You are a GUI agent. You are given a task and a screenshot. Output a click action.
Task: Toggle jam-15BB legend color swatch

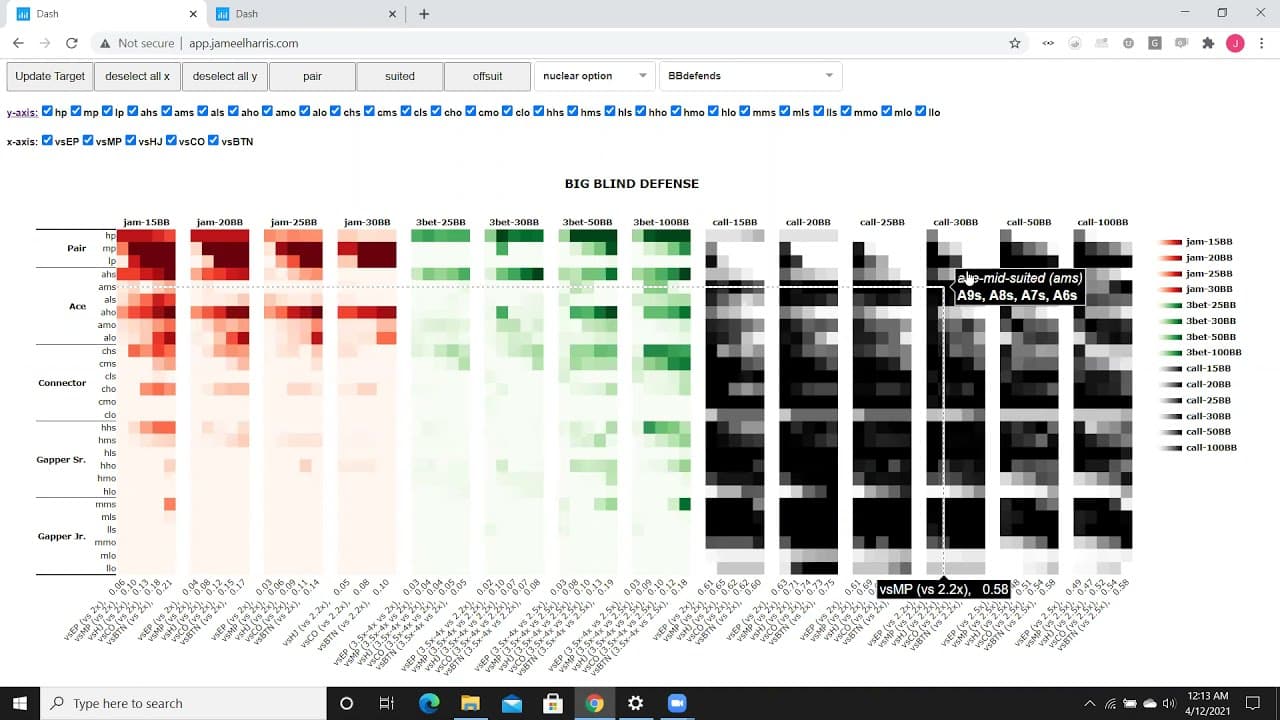pyautogui.click(x=1171, y=242)
